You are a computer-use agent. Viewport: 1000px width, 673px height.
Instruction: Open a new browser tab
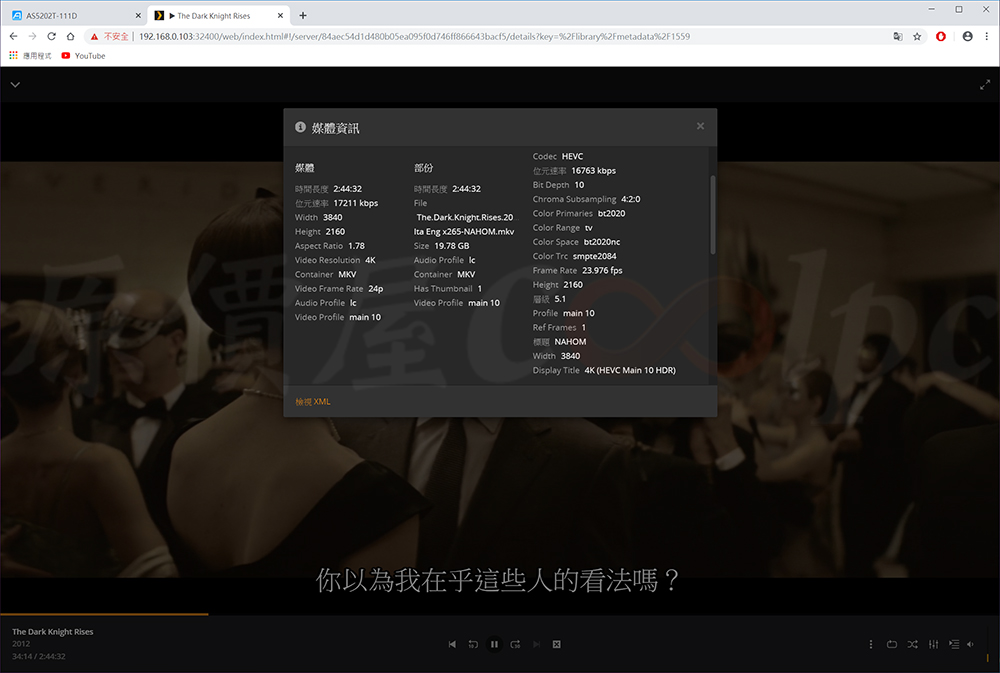coord(303,15)
